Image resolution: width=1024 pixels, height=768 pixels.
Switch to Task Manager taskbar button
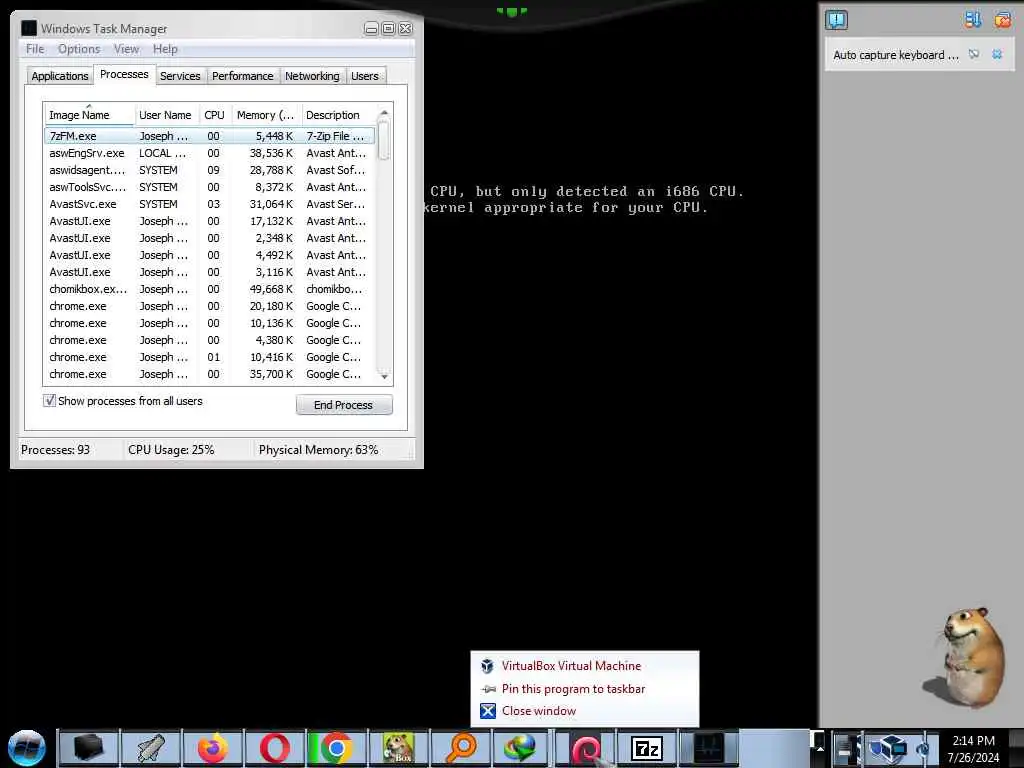click(x=709, y=748)
